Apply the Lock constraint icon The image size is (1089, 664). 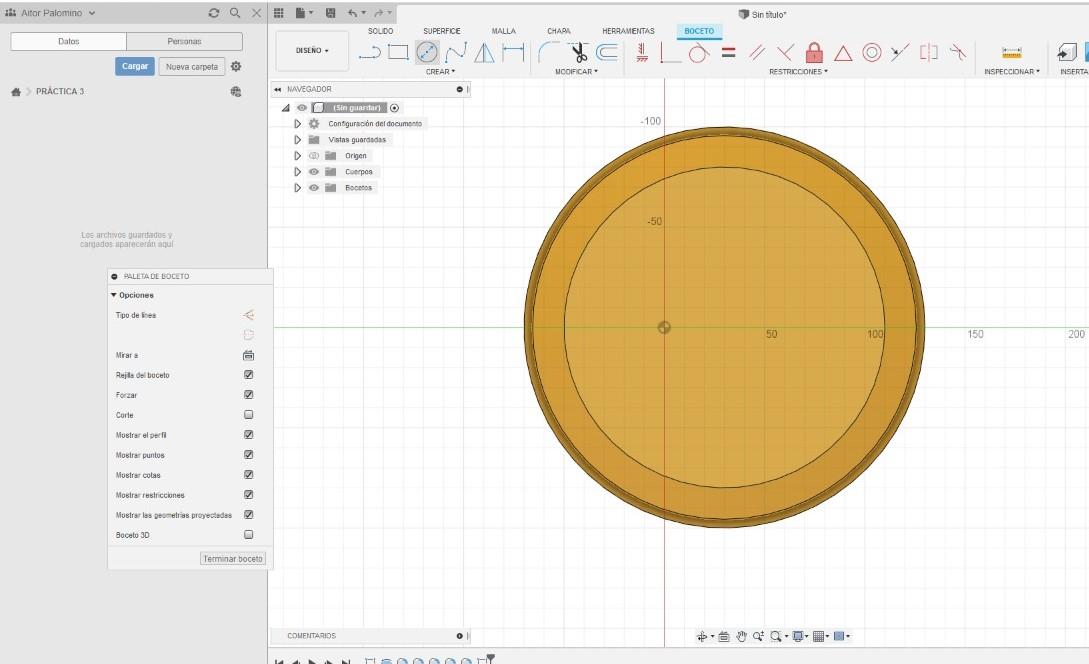(814, 52)
